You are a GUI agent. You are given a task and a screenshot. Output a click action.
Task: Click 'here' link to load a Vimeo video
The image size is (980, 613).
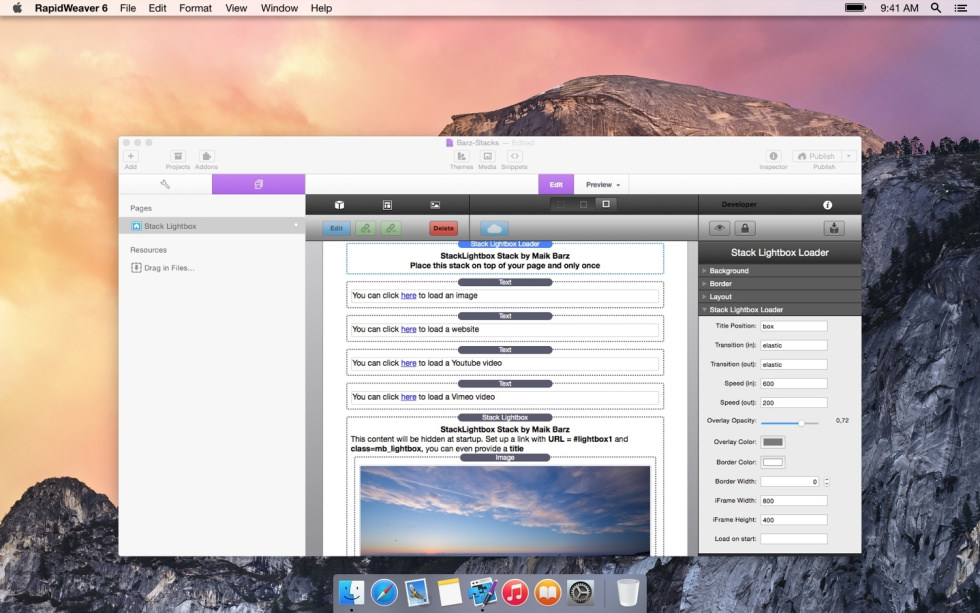[x=408, y=397]
